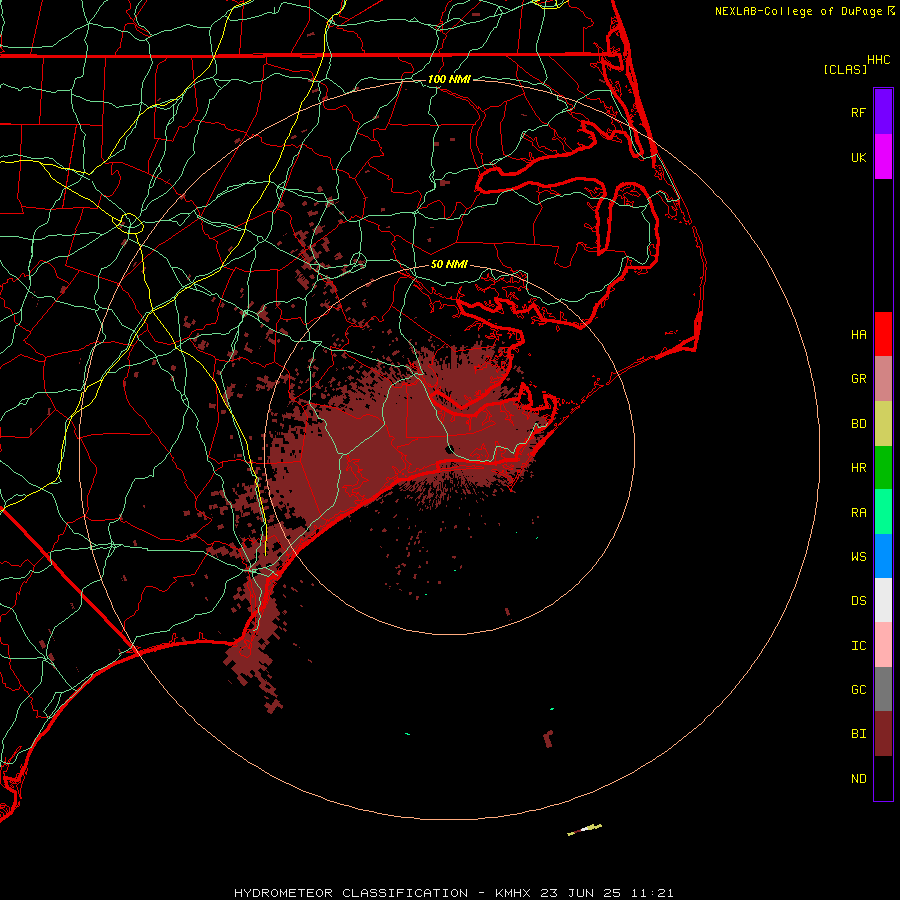Click the DS white legend color block
The width and height of the screenshot is (900, 900).
pos(883,600)
